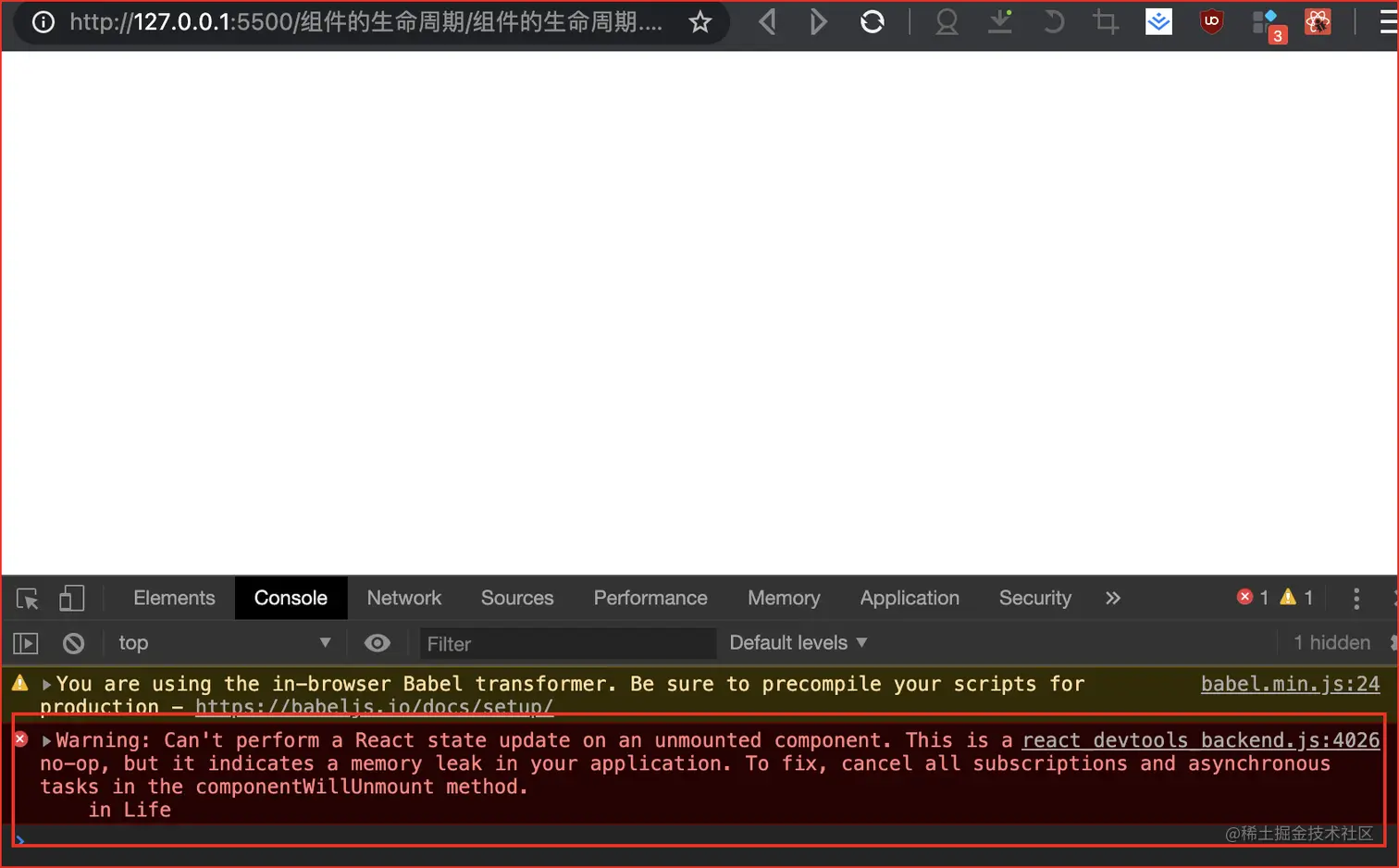Click the undo arrow toolbar icon

(1053, 21)
